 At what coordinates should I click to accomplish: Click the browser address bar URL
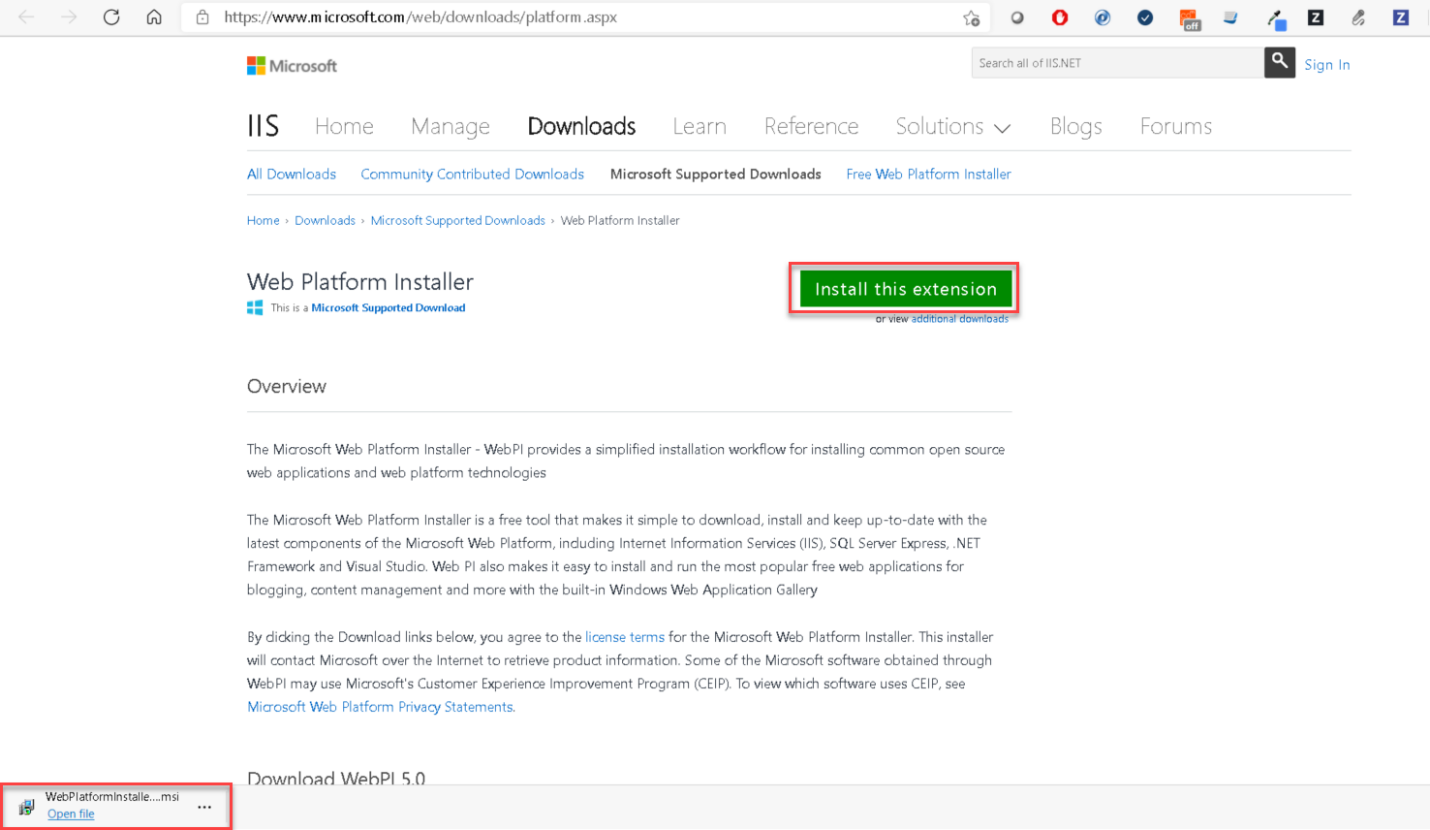[421, 17]
